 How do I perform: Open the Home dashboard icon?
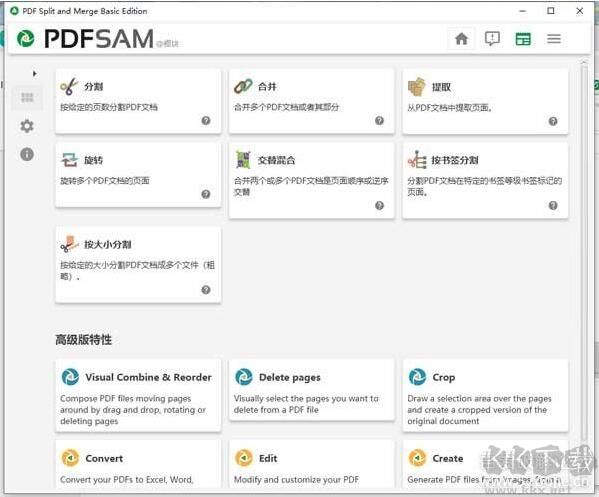[x=461, y=39]
